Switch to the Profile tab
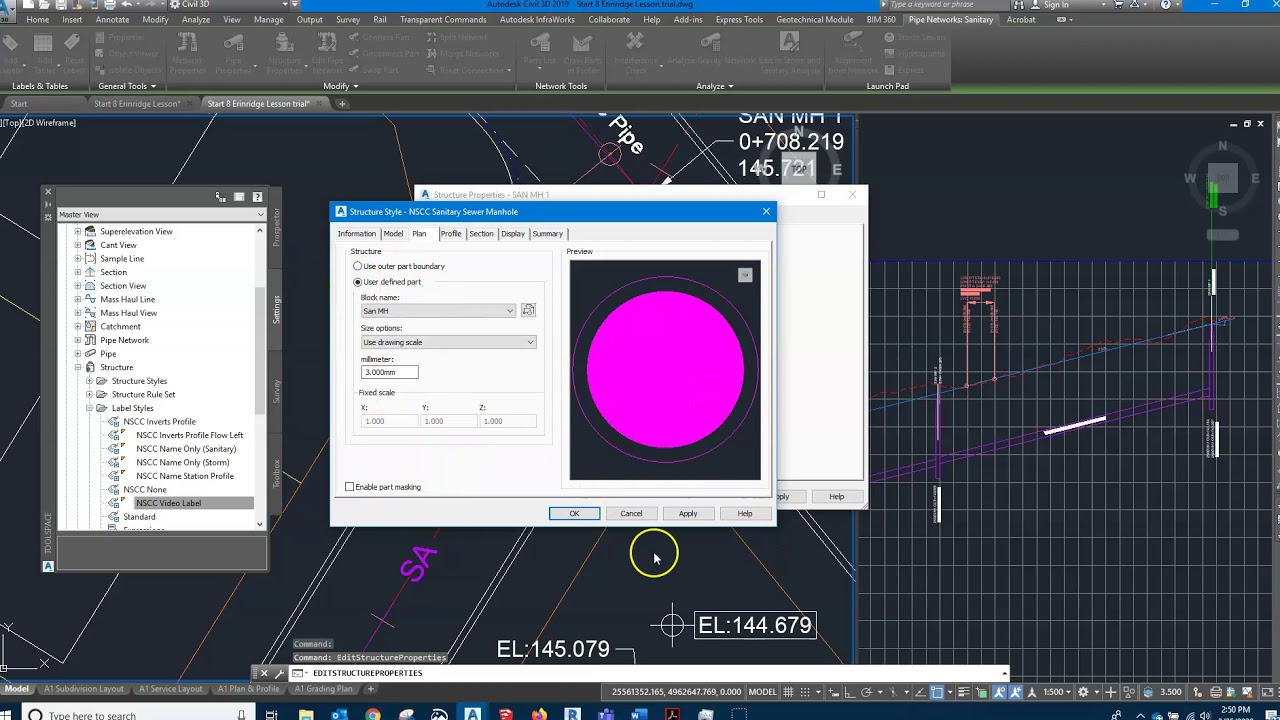This screenshot has width=1280, height=720. tap(451, 234)
